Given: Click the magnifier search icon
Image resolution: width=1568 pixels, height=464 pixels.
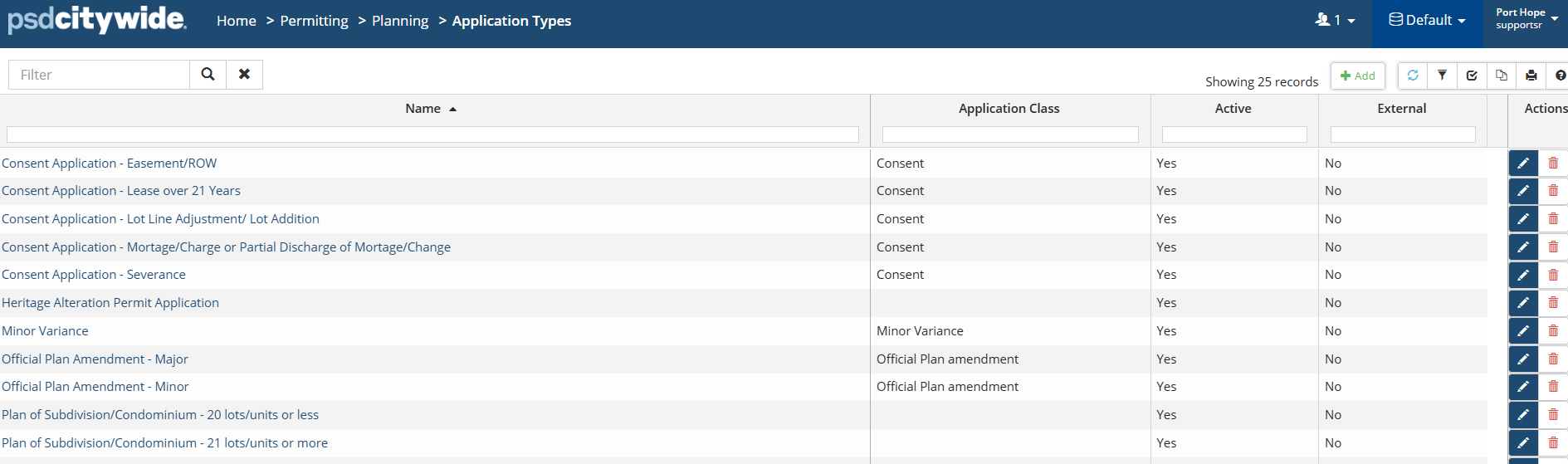Looking at the screenshot, I should tap(208, 75).
